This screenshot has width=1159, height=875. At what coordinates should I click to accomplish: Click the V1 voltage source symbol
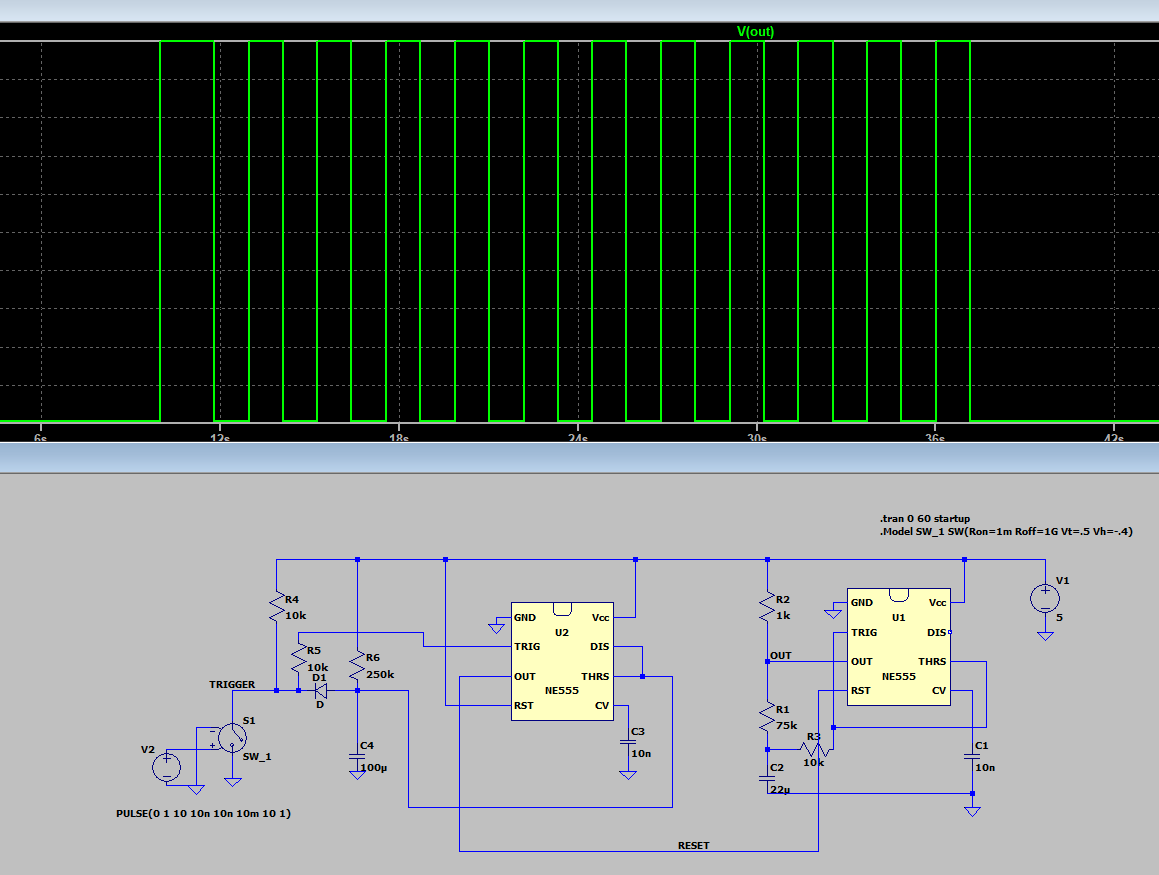[x=1044, y=599]
